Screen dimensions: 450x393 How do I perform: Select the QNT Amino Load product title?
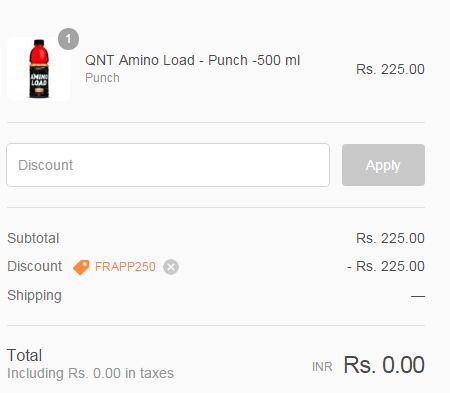click(193, 60)
